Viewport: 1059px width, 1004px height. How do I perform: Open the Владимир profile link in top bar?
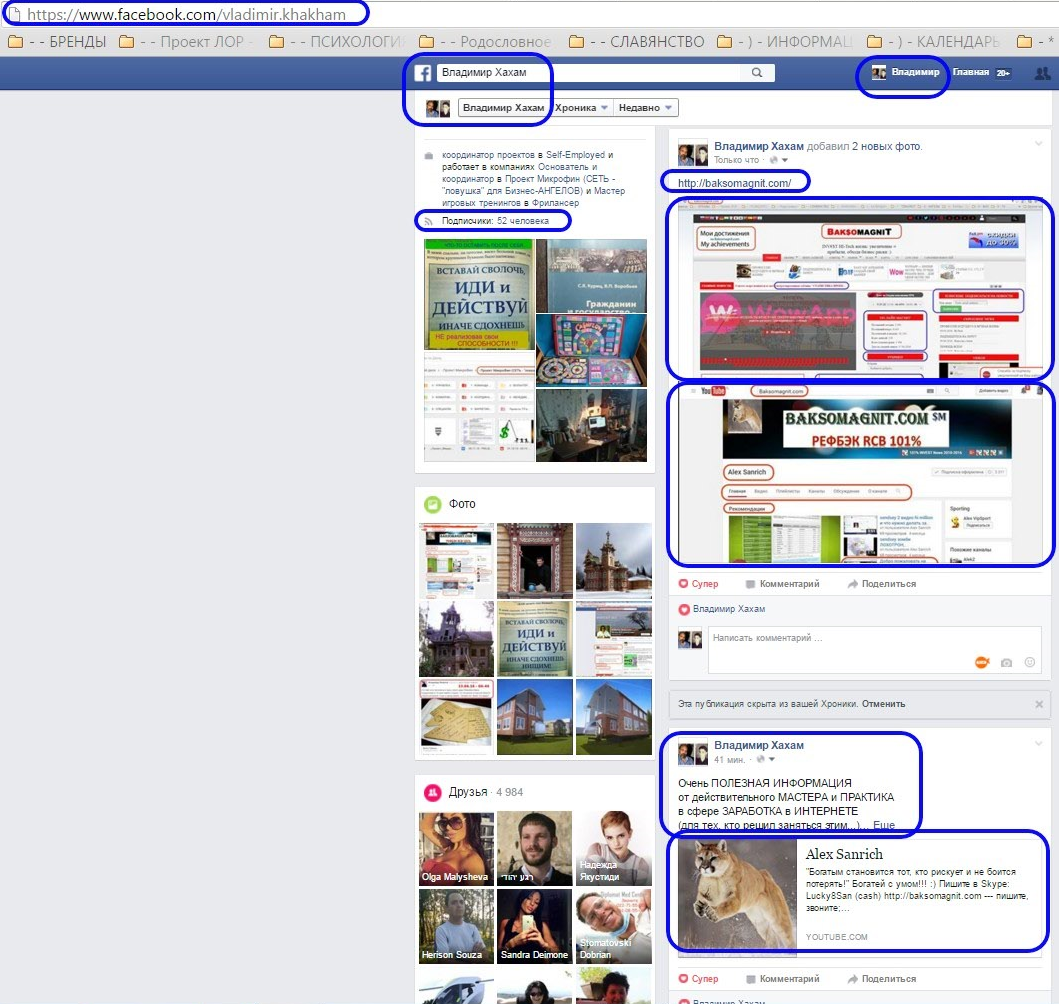tap(906, 72)
